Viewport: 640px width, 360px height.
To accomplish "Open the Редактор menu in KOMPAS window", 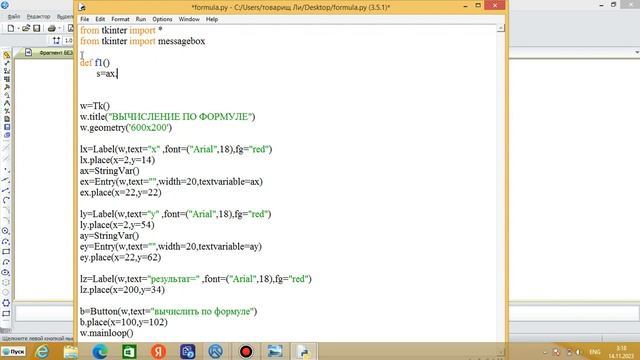I will pyautogui.click(x=38, y=17).
